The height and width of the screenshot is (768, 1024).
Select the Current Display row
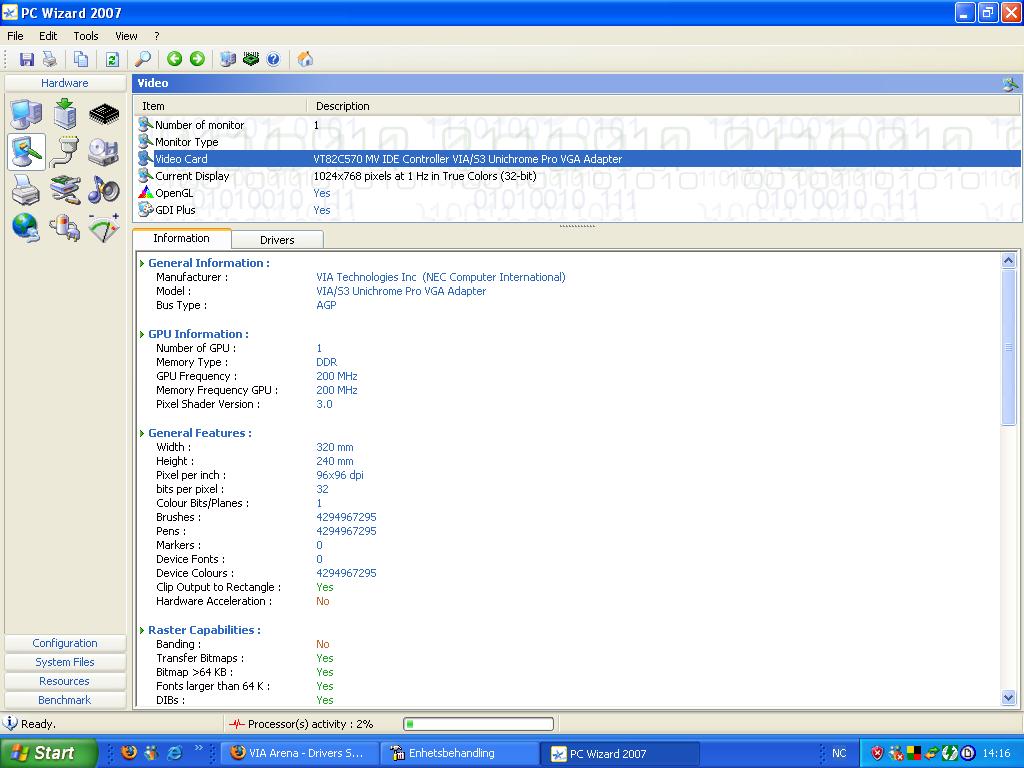[x=577, y=176]
